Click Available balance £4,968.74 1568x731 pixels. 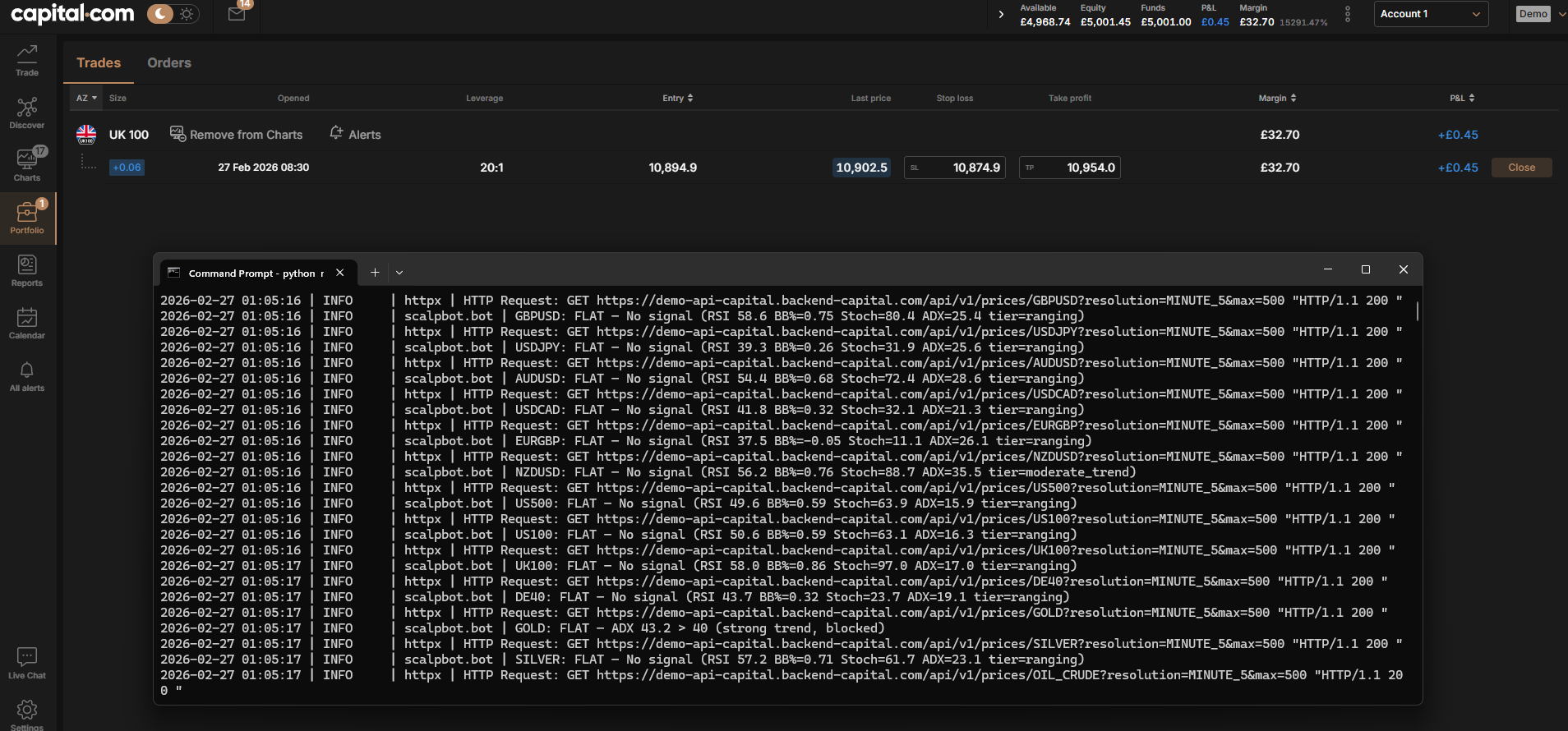point(1045,22)
